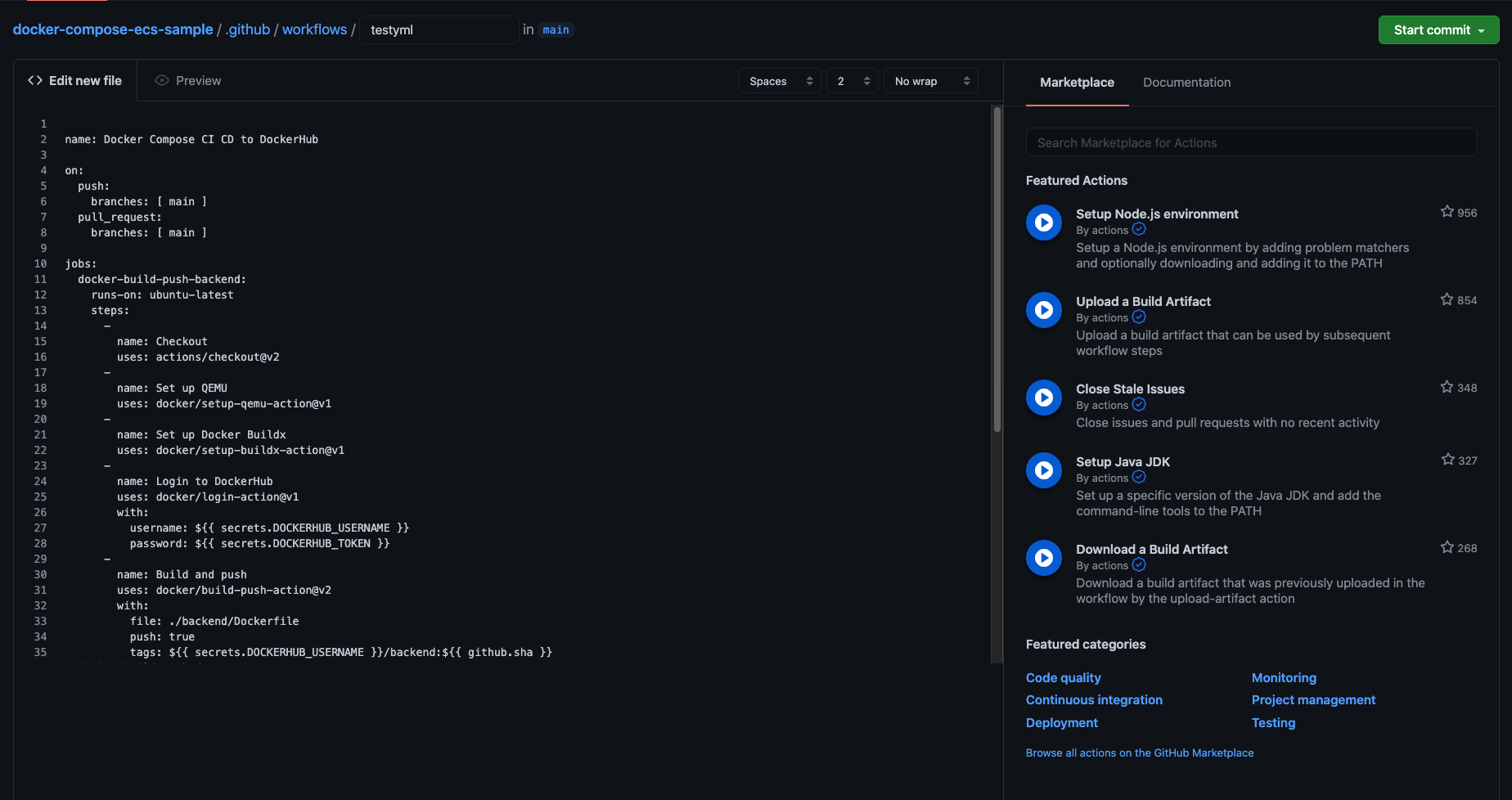The width and height of the screenshot is (1512, 800).
Task: Click the 'uses: docker/build-push-action@v2' line
Action: (x=224, y=590)
